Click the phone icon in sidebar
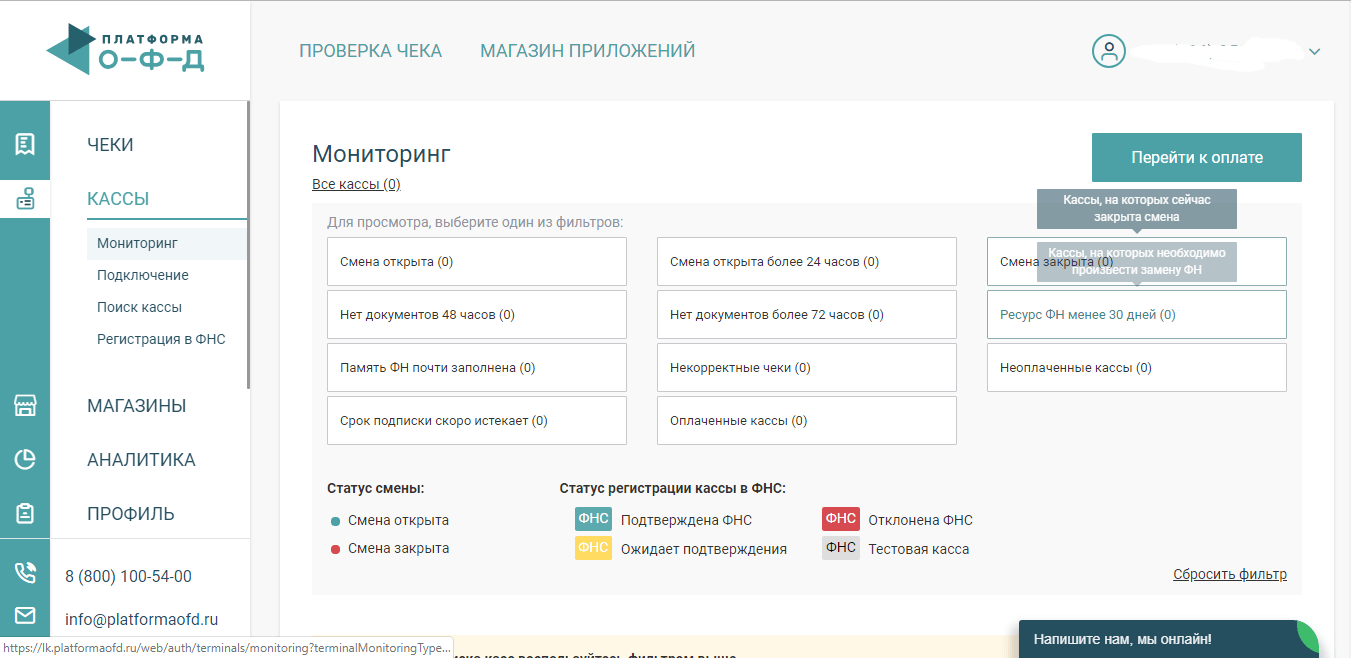The width and height of the screenshot is (1351, 658). coord(25,573)
